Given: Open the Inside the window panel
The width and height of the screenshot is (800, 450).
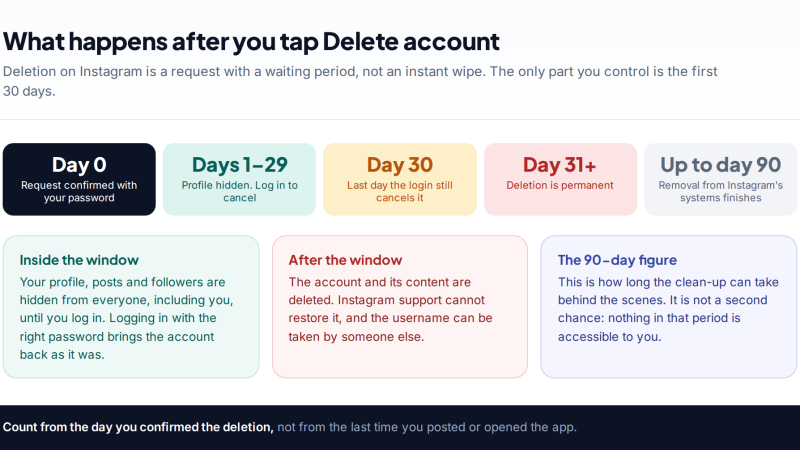Looking at the screenshot, I should click(x=131, y=307).
